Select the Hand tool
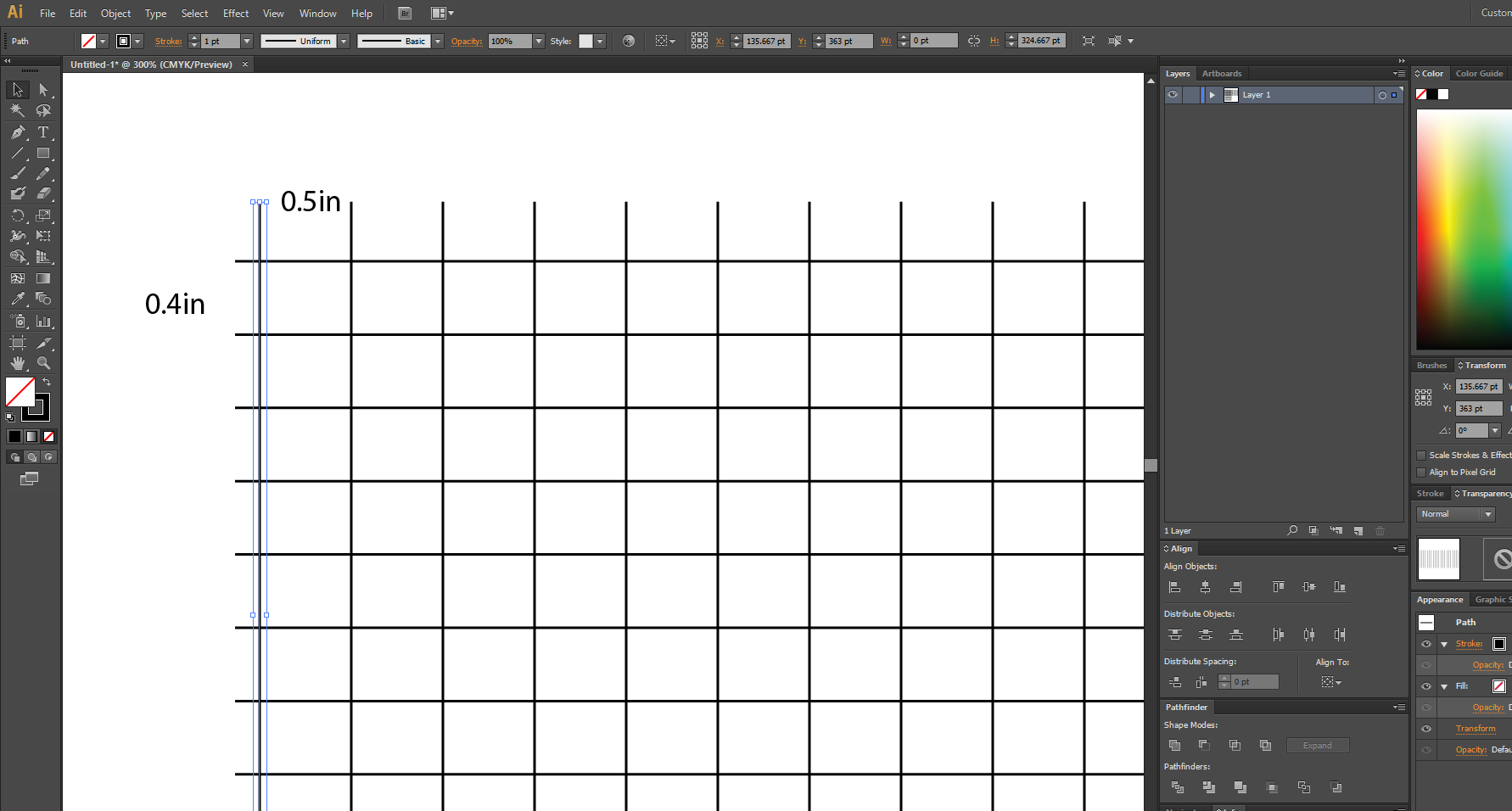 [x=17, y=363]
